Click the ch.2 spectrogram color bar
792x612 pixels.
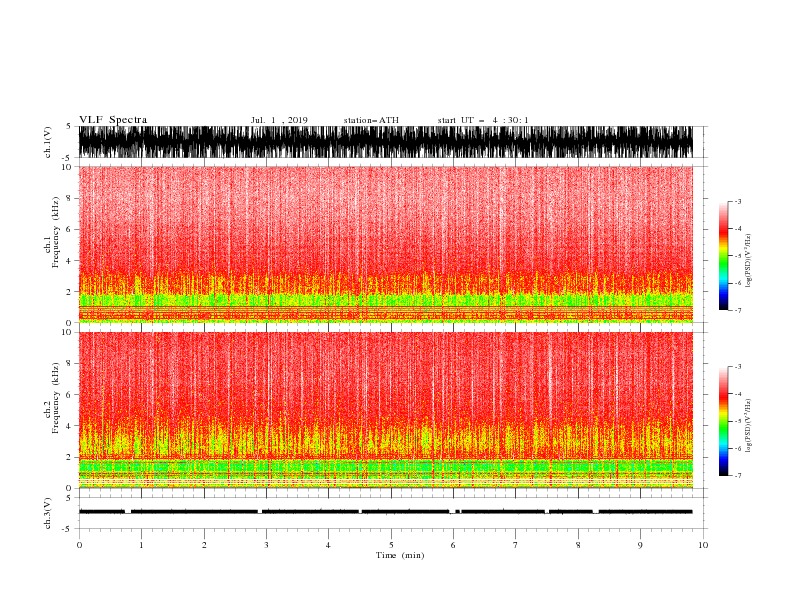tap(723, 421)
